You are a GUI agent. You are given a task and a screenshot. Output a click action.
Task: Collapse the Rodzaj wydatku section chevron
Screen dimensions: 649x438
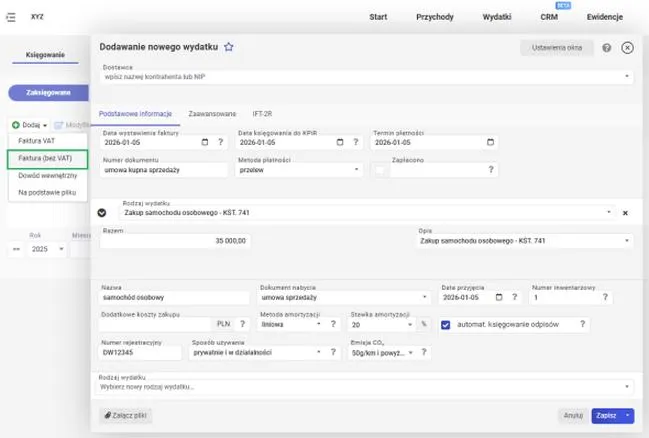coord(101,212)
